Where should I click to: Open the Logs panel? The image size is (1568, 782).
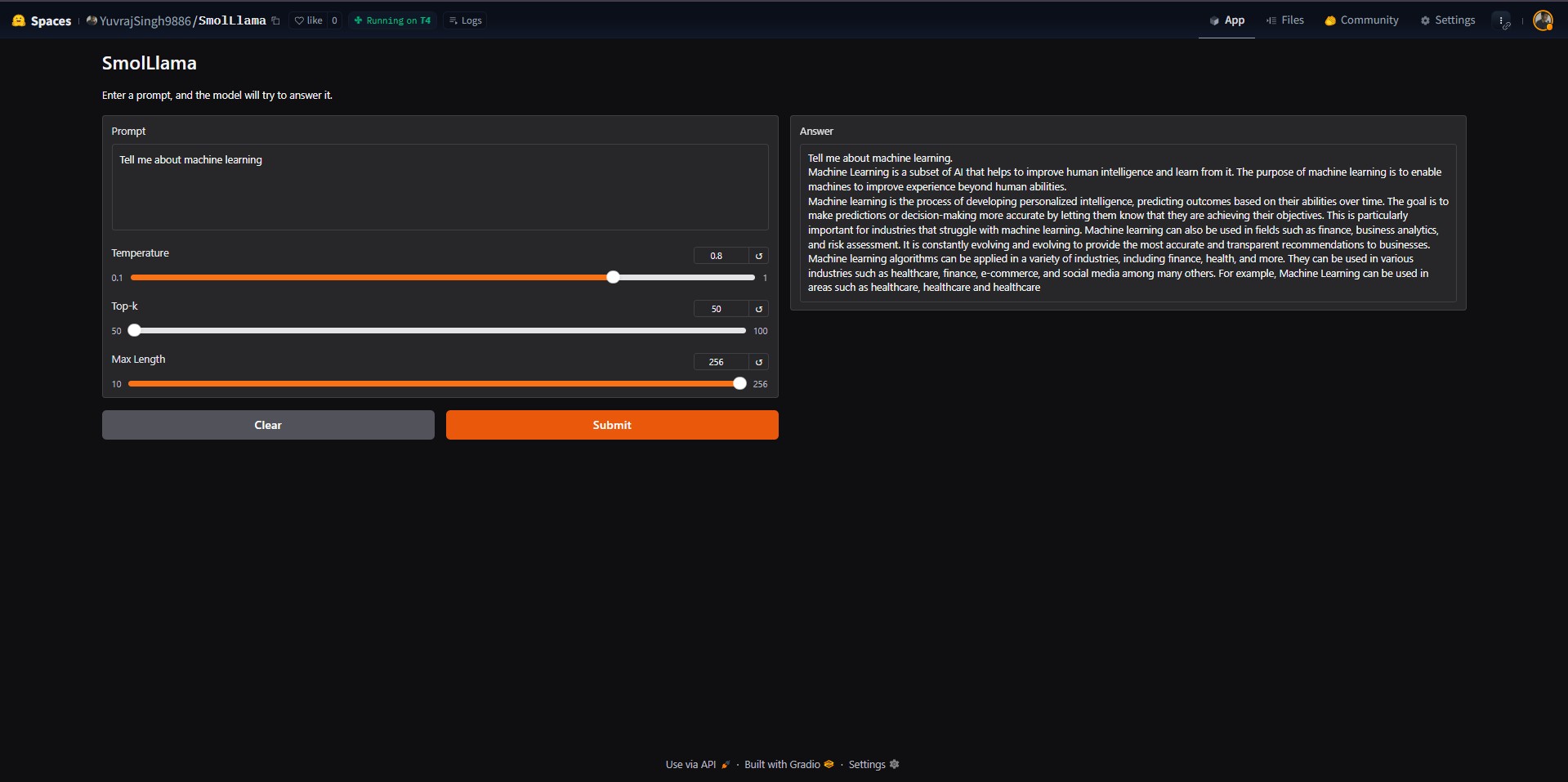point(466,20)
